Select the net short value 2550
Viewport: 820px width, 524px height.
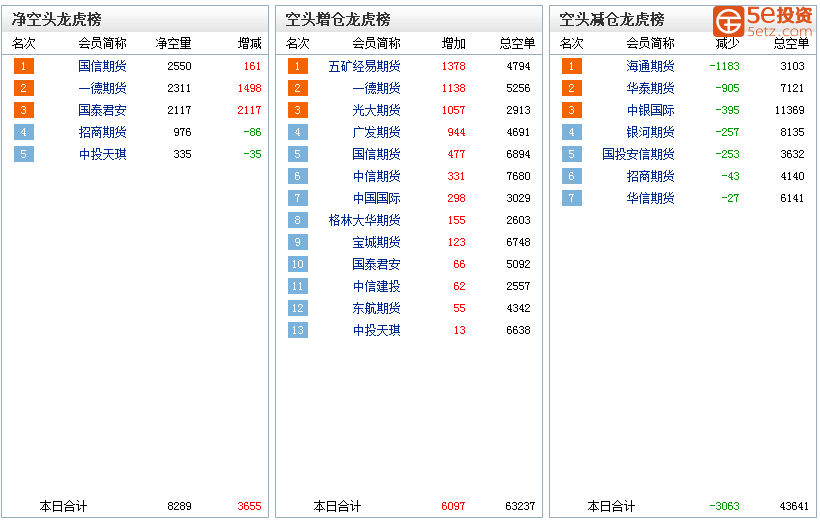[179, 66]
